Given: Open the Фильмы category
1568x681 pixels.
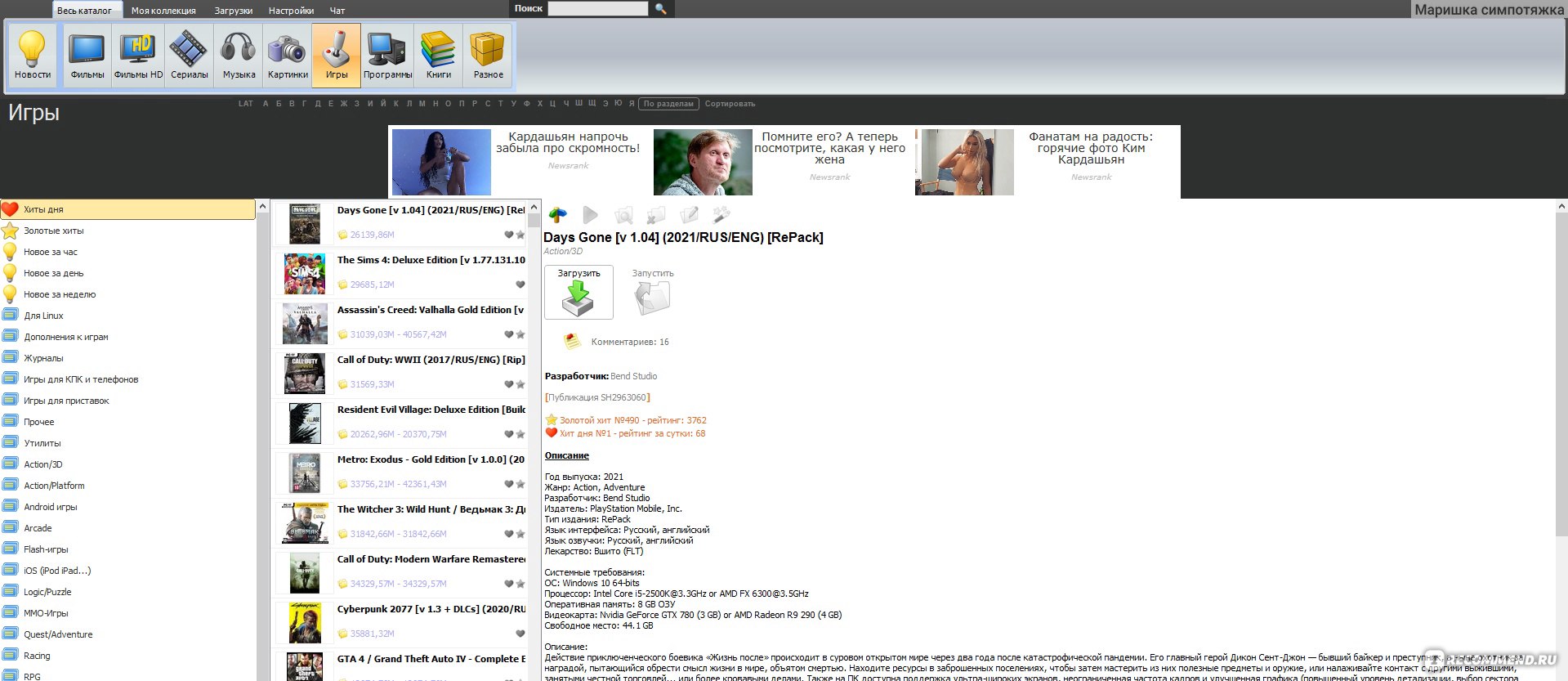Looking at the screenshot, I should coord(87,56).
